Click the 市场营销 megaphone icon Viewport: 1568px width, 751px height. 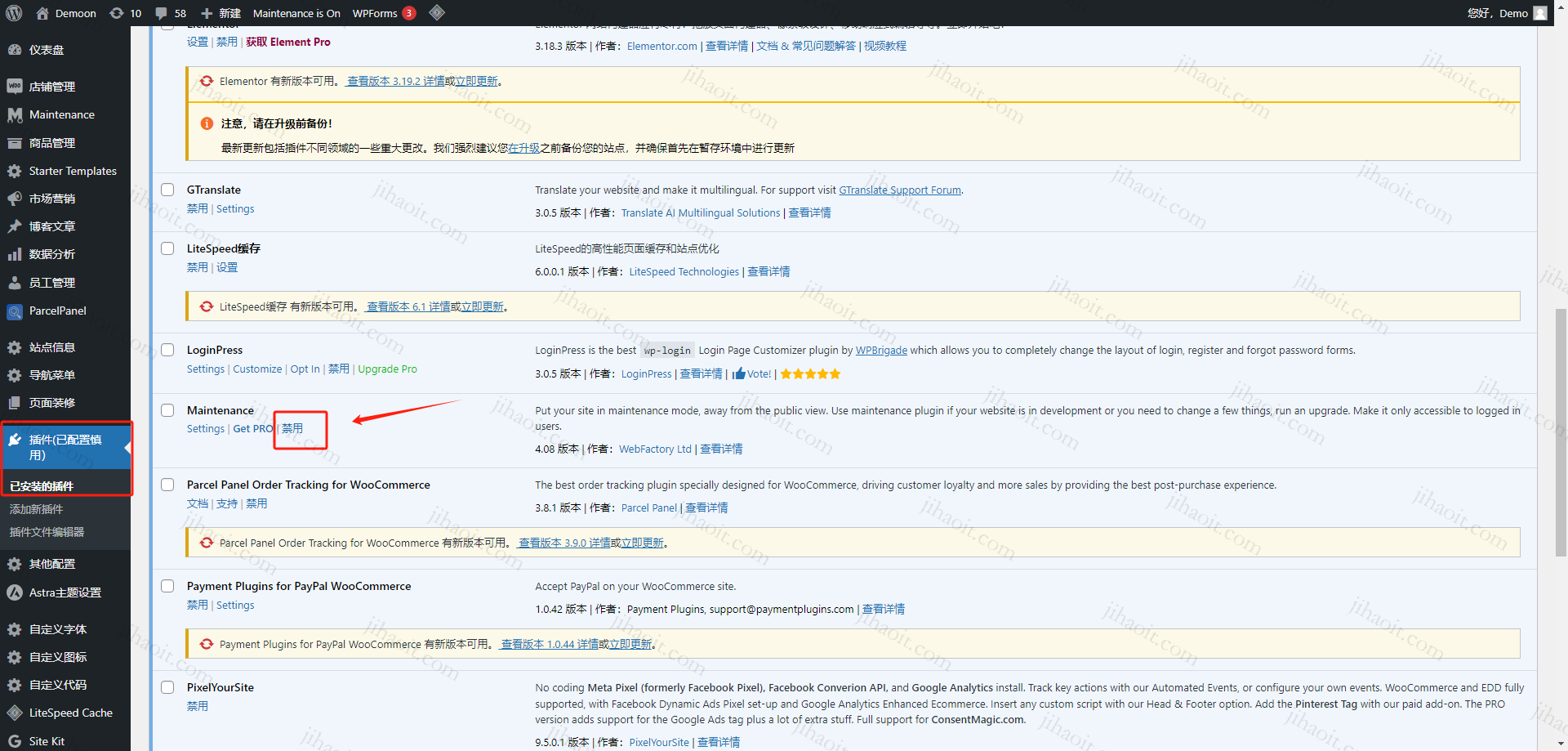click(15, 199)
